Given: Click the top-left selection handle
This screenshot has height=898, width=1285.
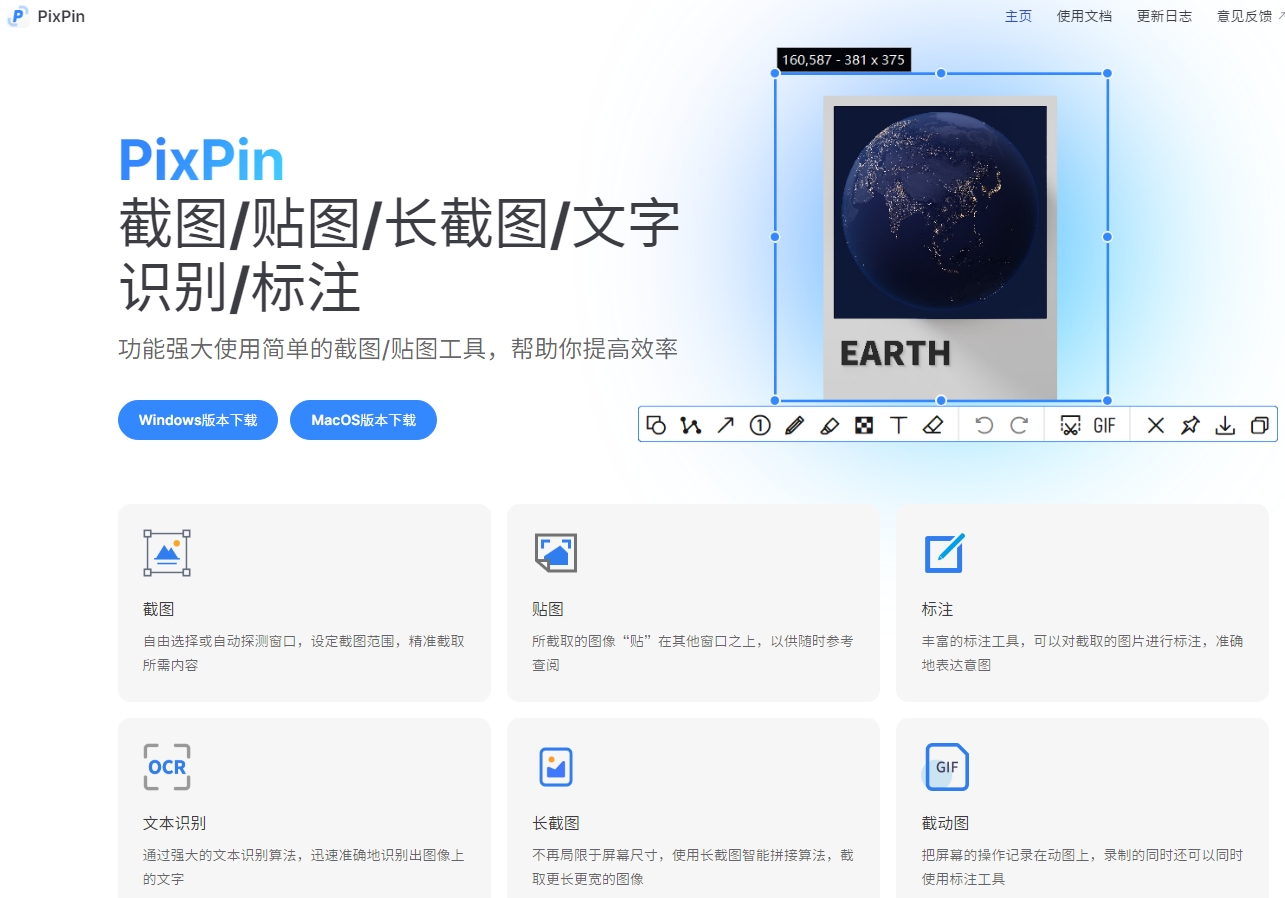Looking at the screenshot, I should click(775, 73).
